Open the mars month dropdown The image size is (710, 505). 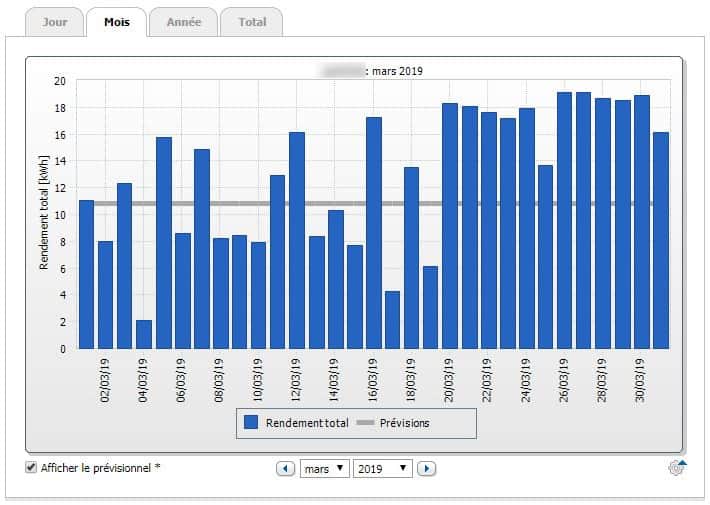point(324,468)
